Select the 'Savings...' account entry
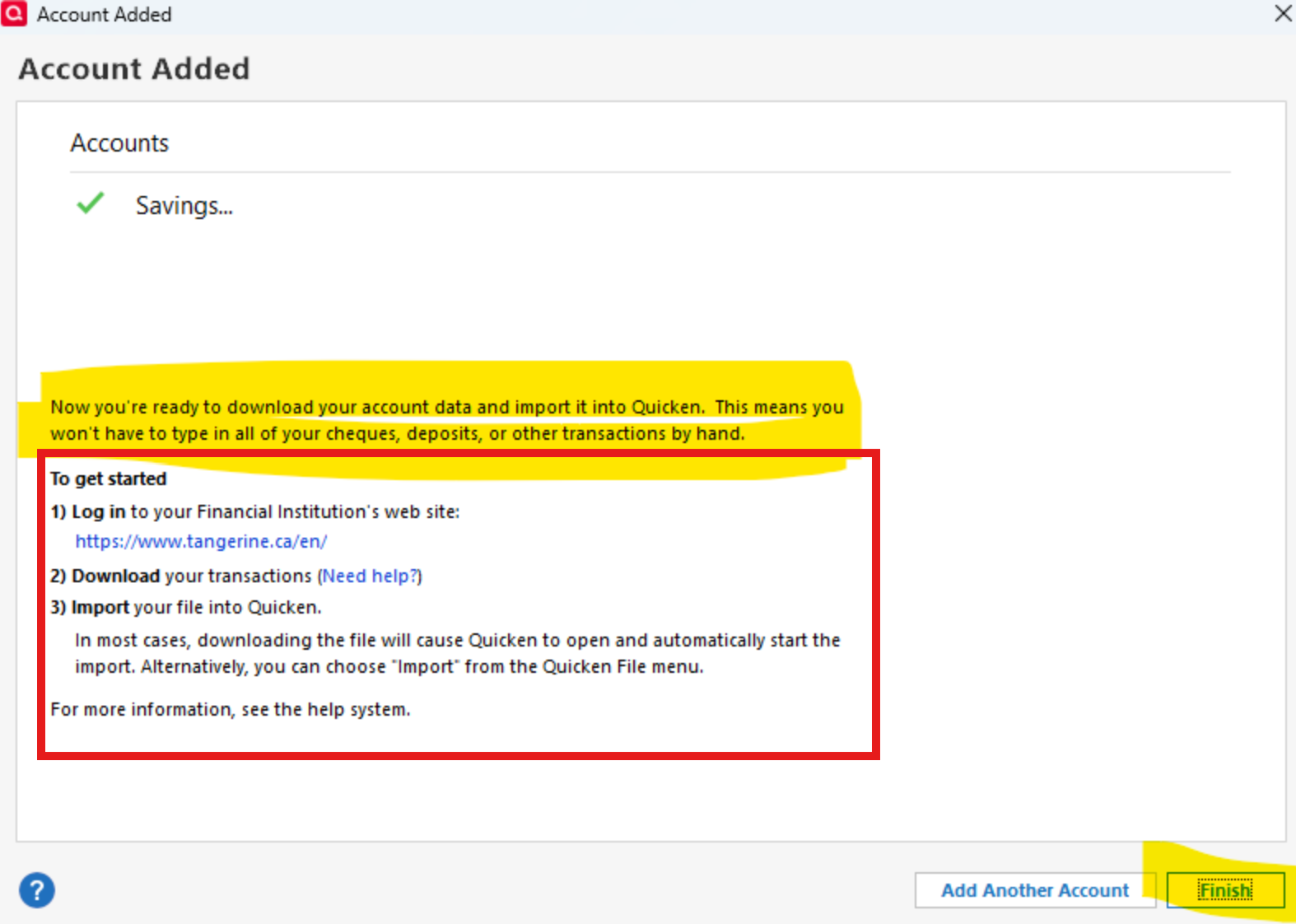The image size is (1296, 924). tap(184, 205)
